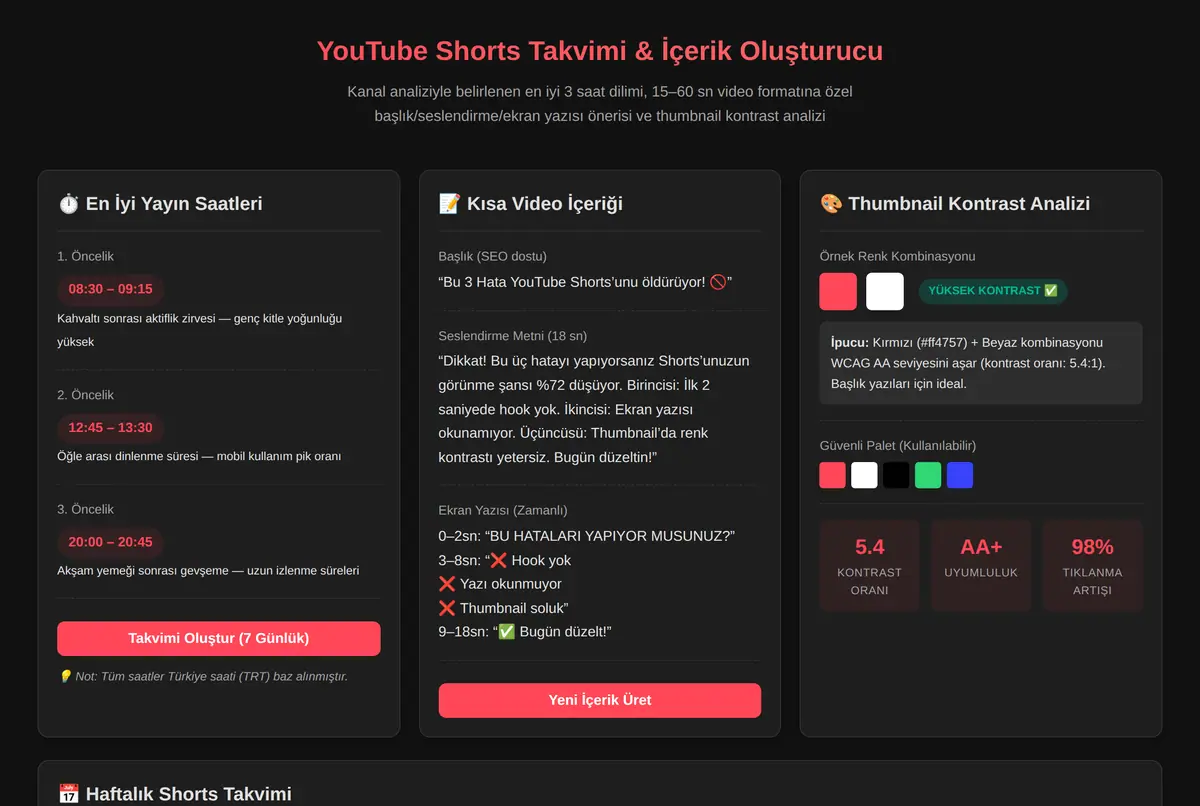This screenshot has width=1200, height=806.
Task: Pick the large red sample color swatch
Action: click(838, 291)
